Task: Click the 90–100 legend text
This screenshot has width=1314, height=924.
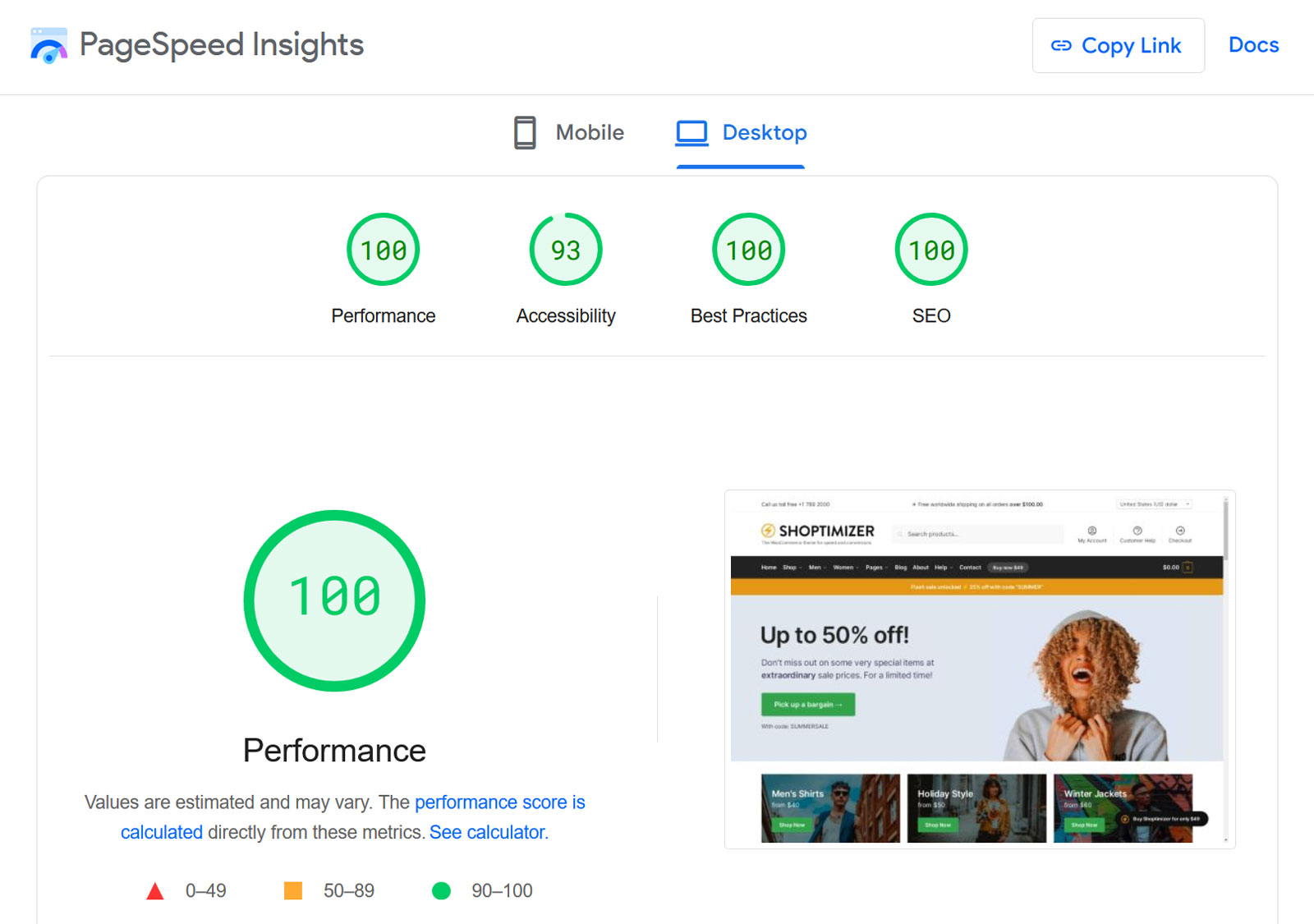Action: tap(502, 891)
